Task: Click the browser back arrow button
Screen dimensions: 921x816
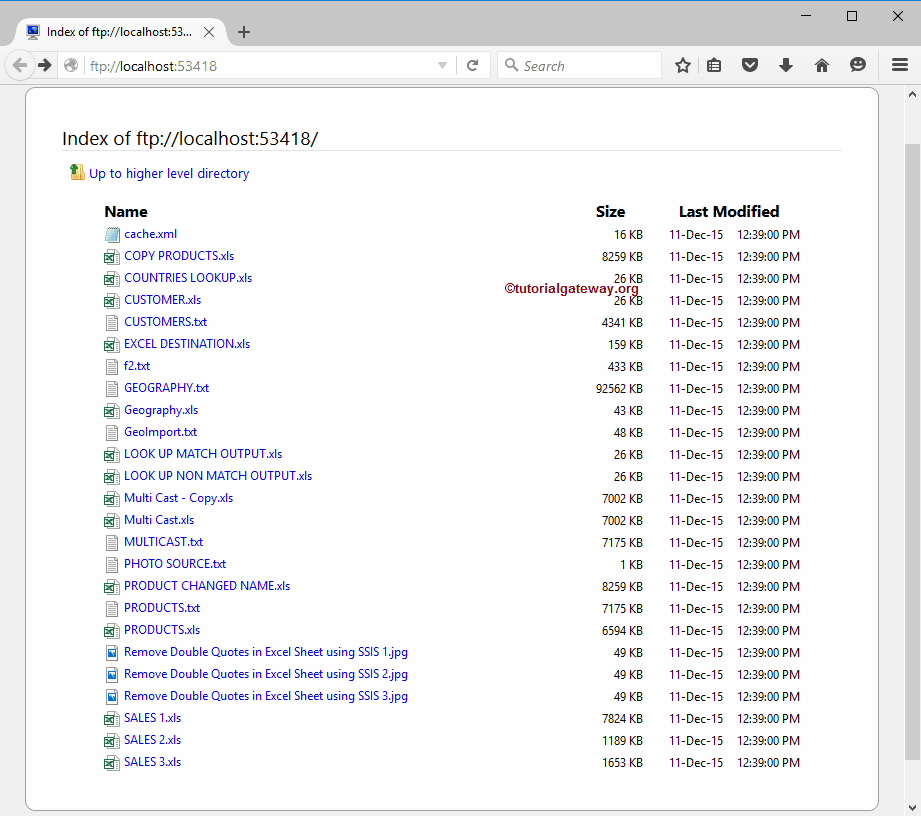Action: pos(20,66)
